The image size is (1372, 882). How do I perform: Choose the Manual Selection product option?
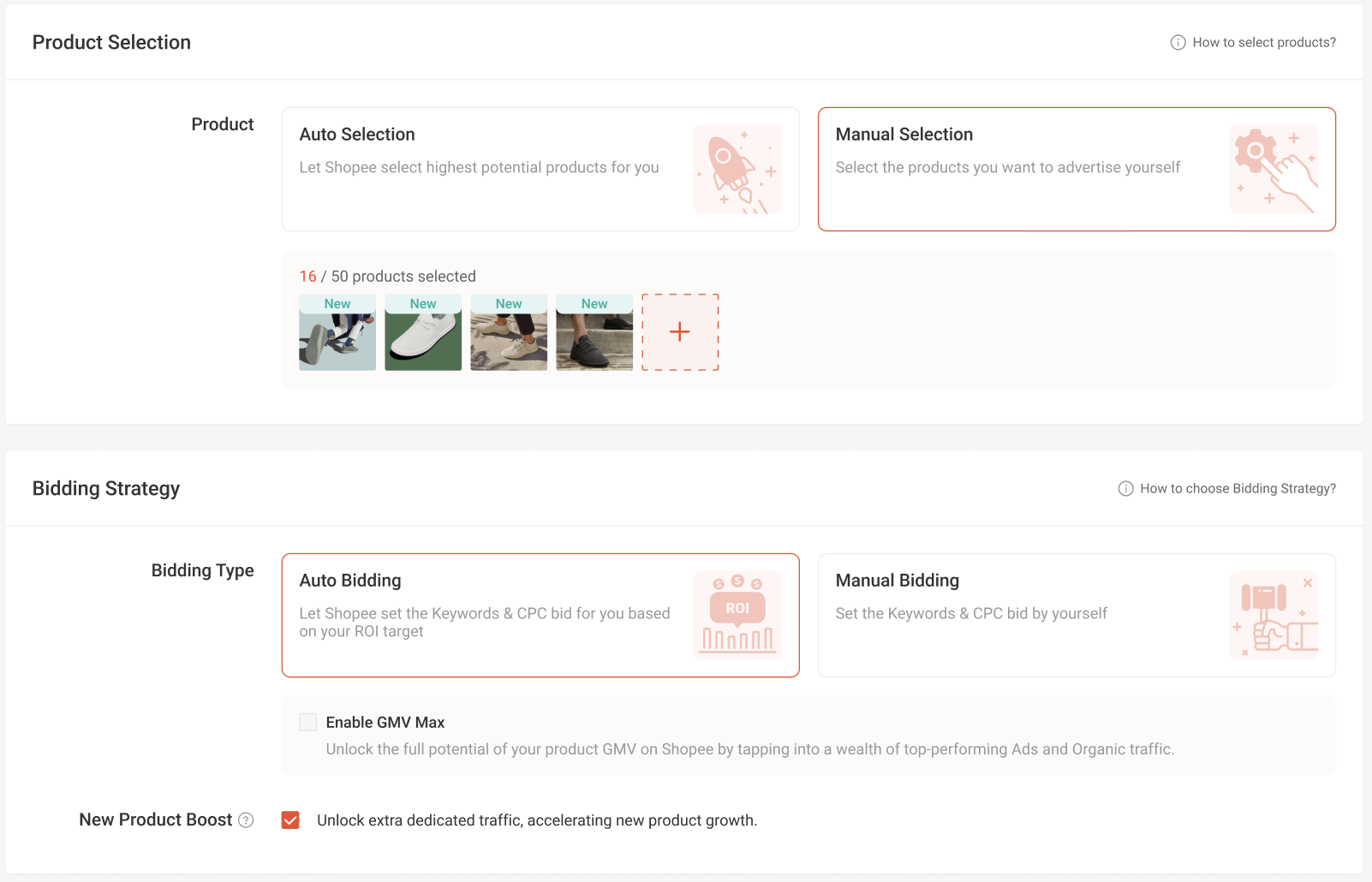point(1077,170)
